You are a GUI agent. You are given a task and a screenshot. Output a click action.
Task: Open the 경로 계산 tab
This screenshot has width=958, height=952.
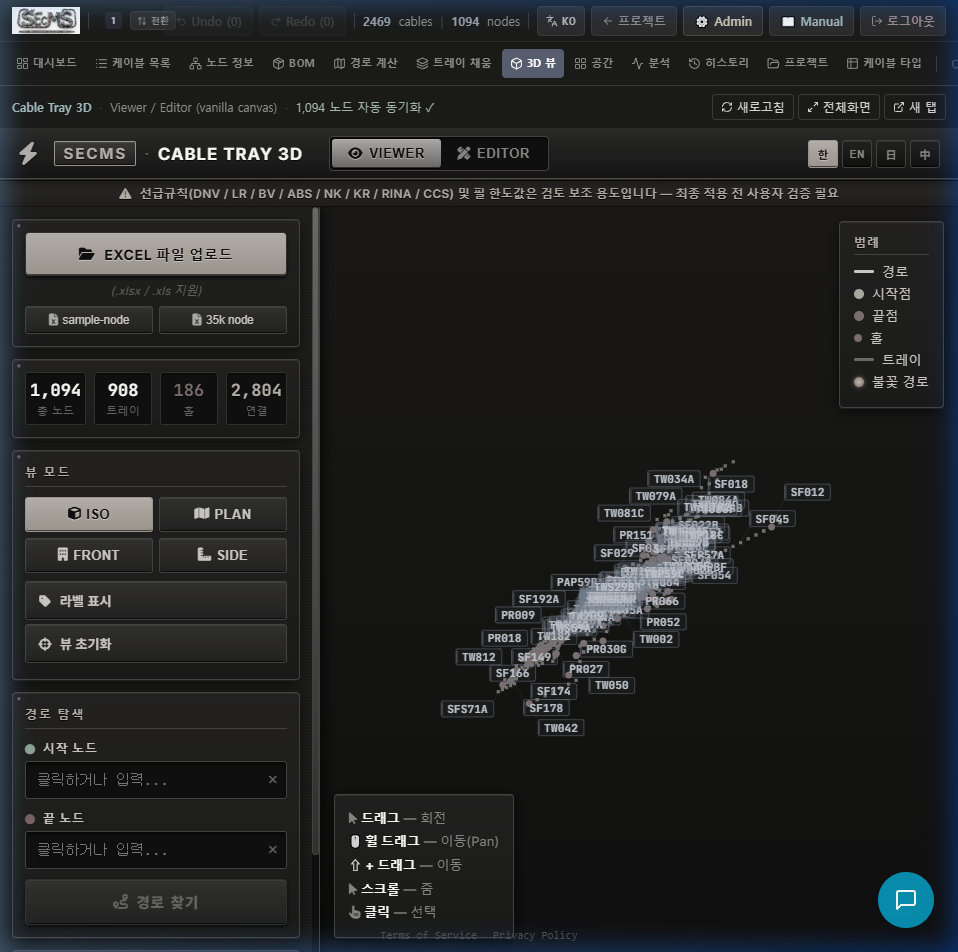(x=366, y=63)
